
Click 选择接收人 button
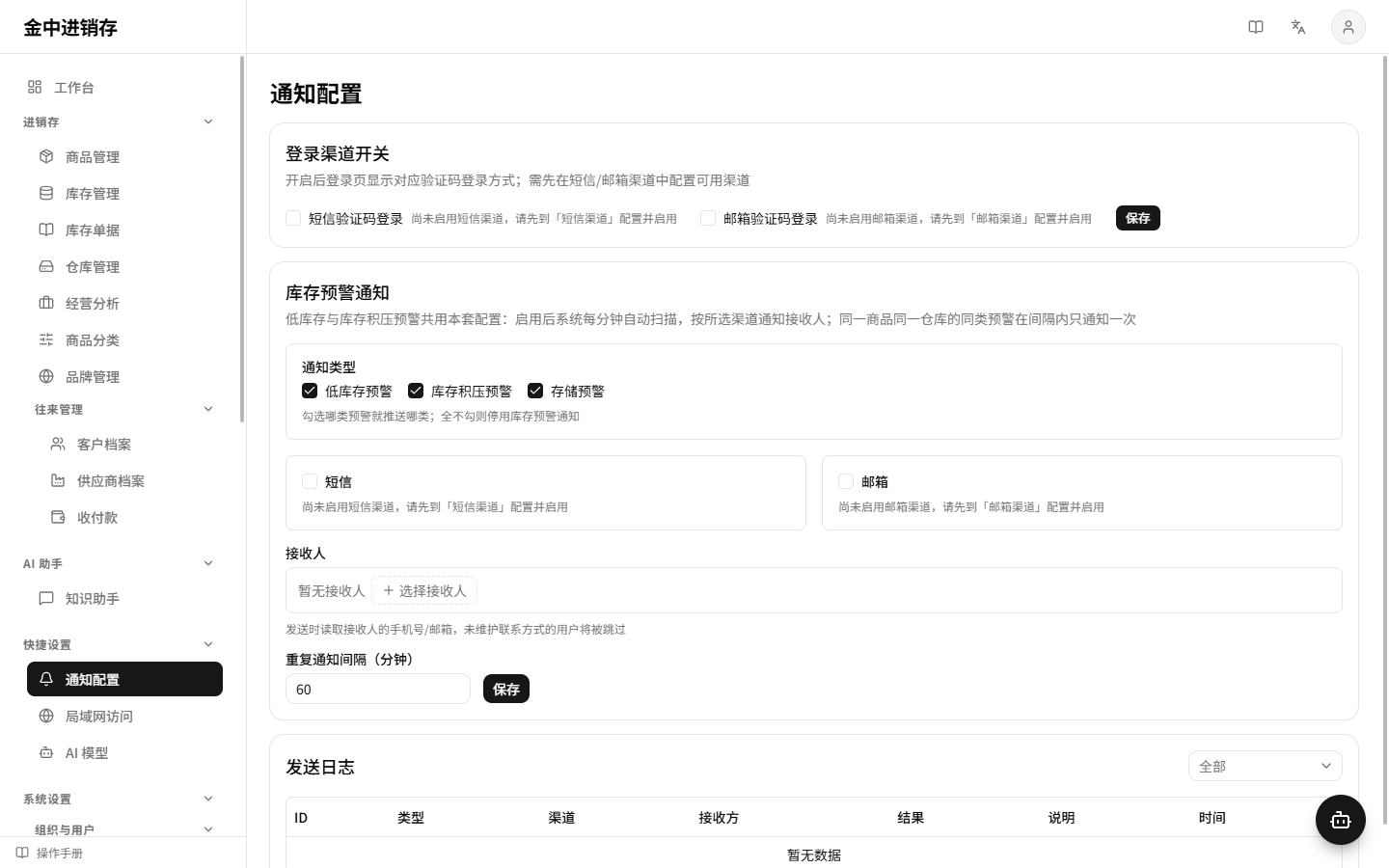(424, 590)
